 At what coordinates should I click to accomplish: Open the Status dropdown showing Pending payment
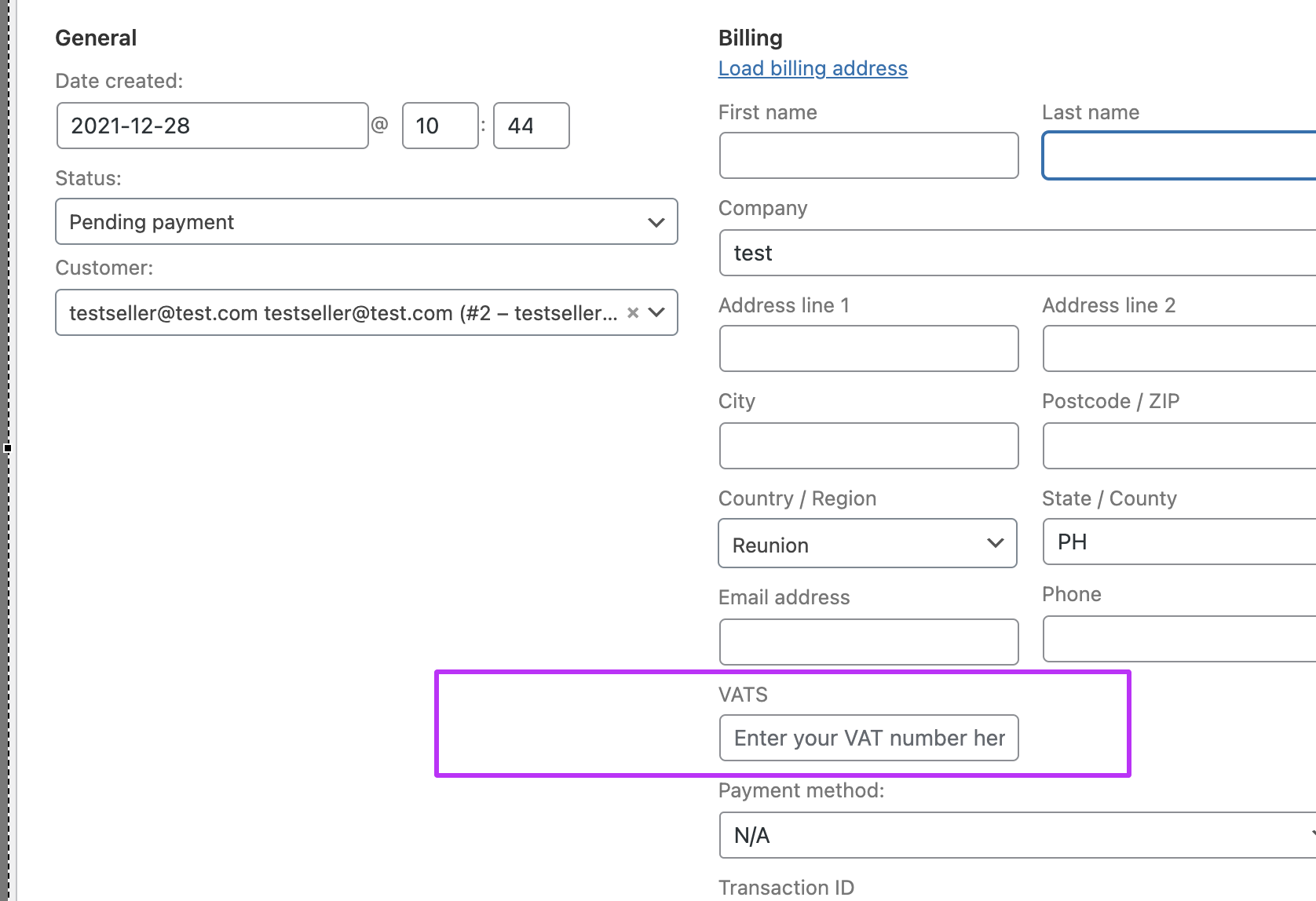[x=366, y=222]
